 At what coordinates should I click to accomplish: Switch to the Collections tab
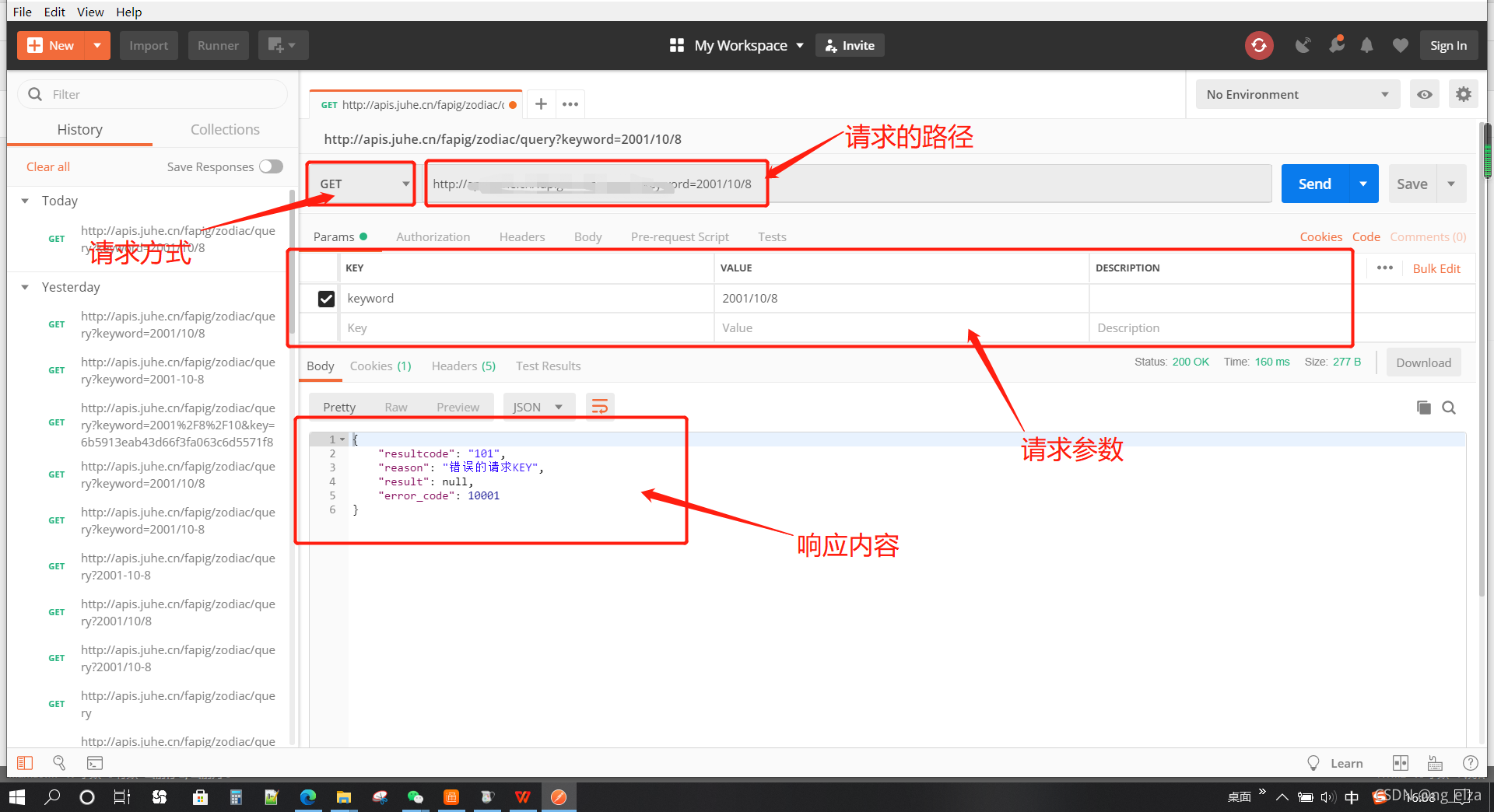click(x=225, y=129)
